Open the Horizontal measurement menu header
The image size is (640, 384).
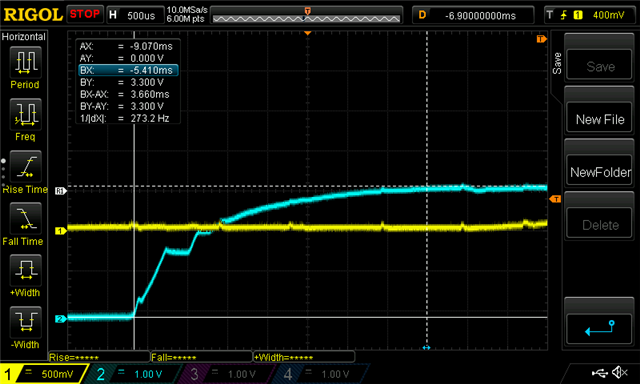click(24, 37)
